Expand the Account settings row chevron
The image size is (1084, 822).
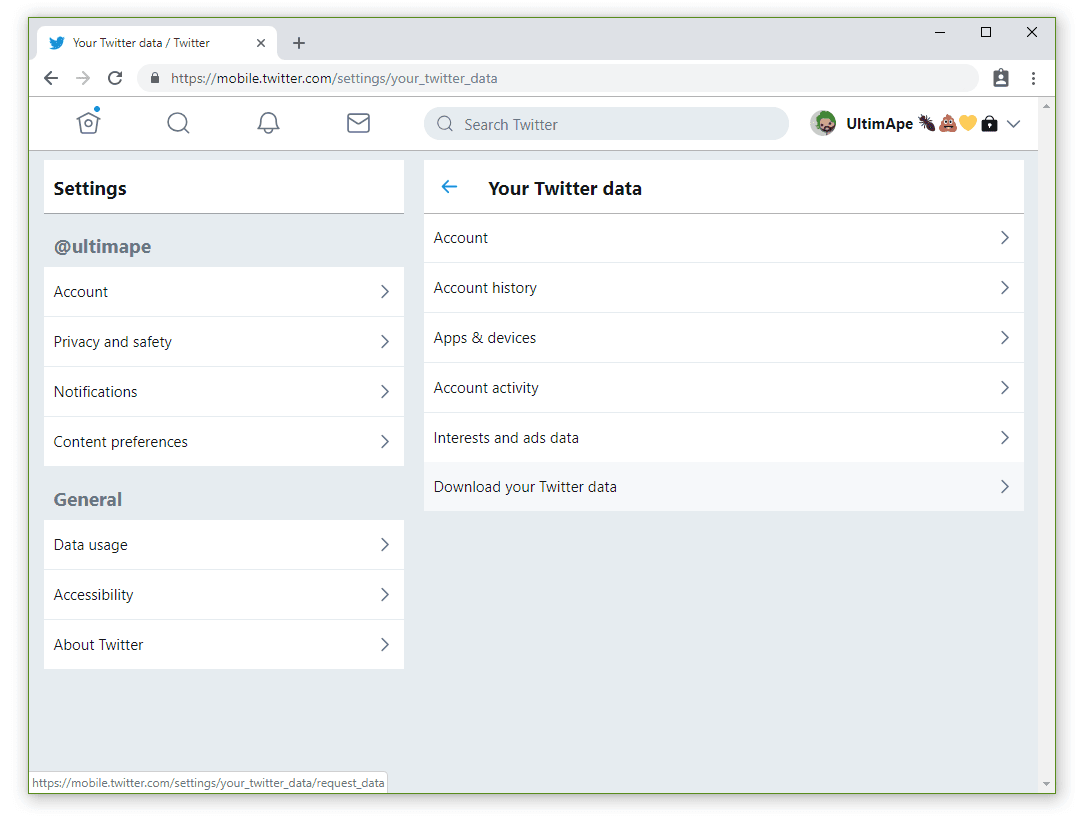pos(384,291)
